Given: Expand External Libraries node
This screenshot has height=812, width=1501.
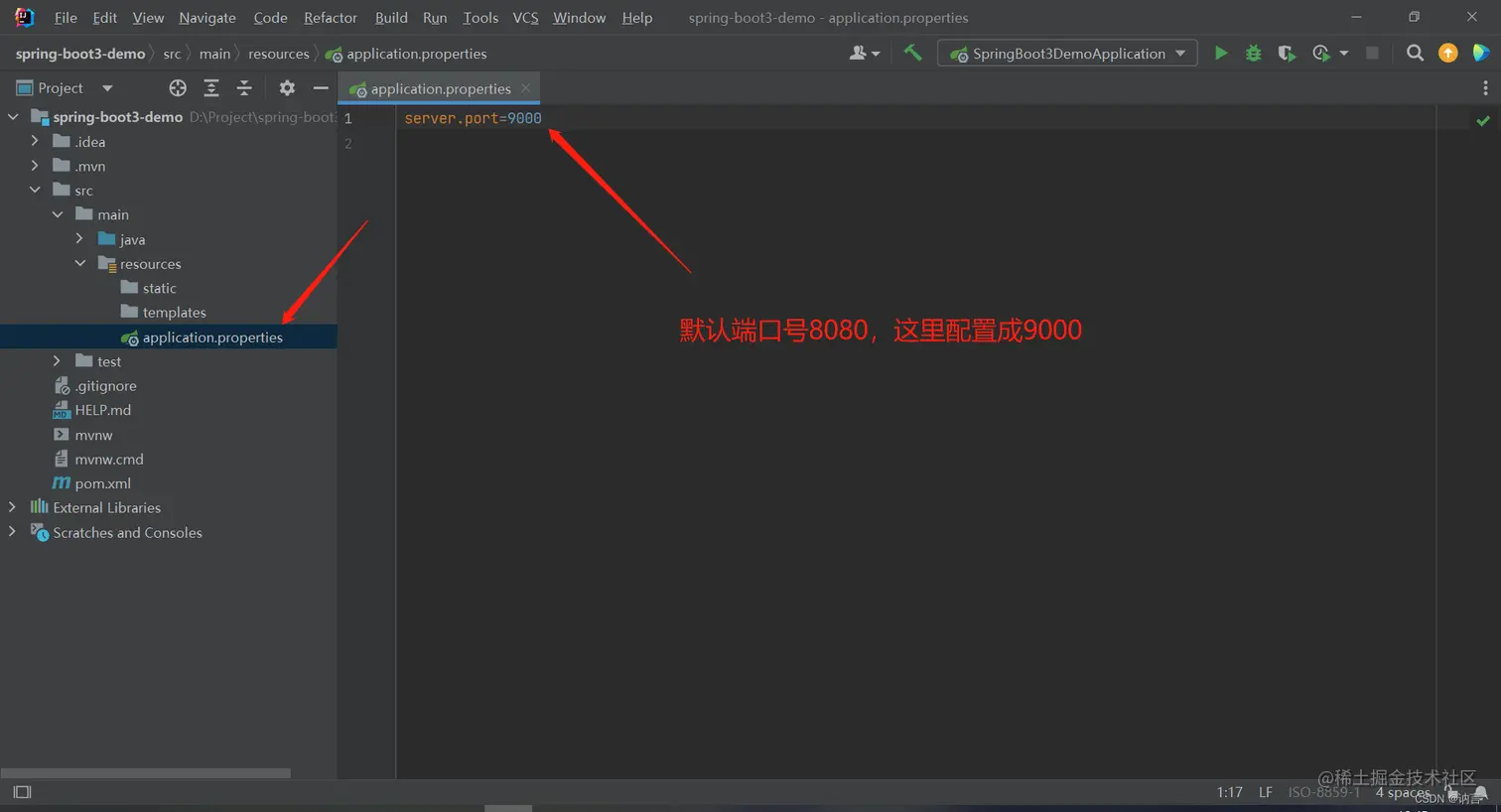Looking at the screenshot, I should [12, 507].
